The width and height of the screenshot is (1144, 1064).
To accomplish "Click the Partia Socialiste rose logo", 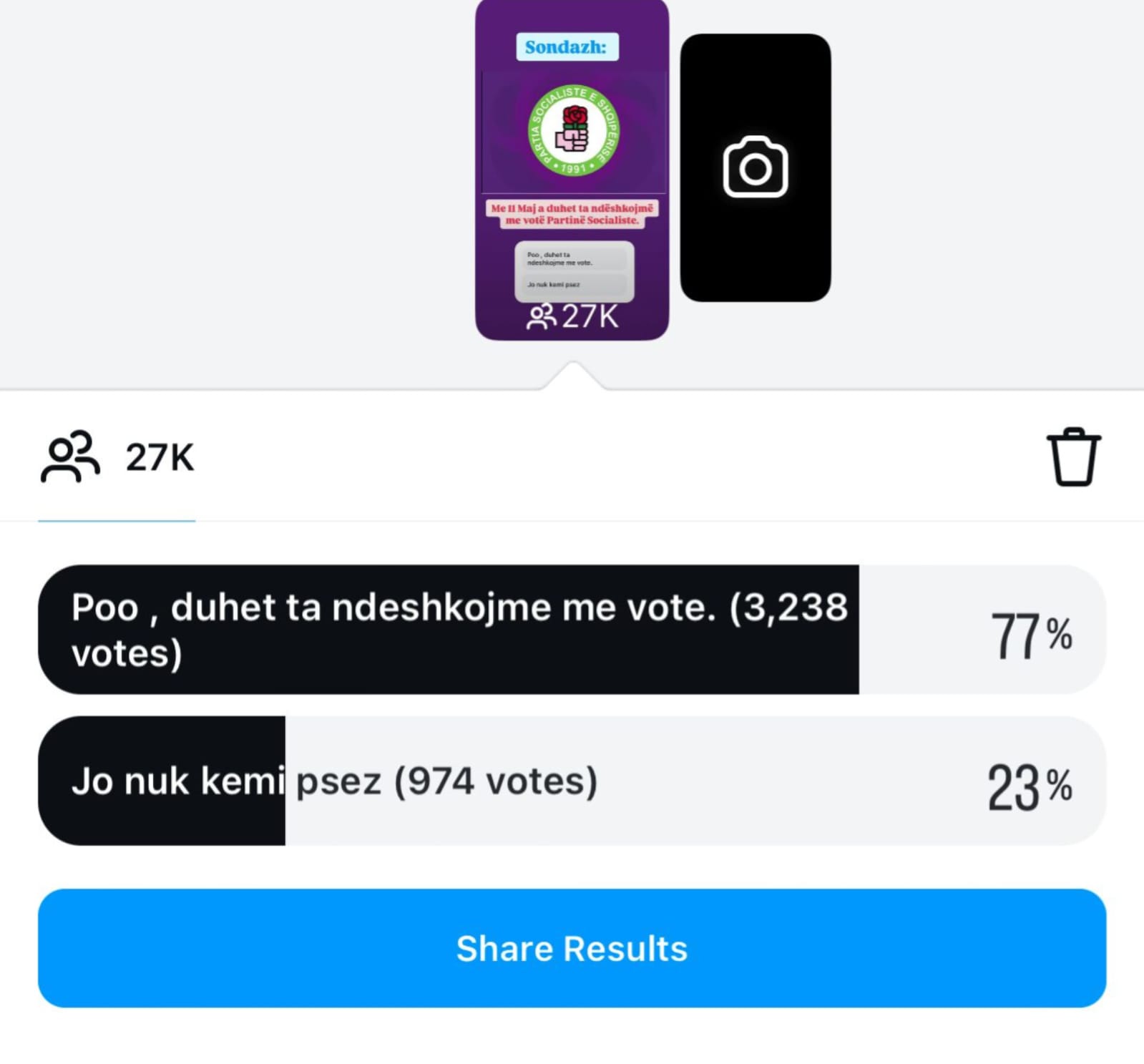I will [574, 130].
